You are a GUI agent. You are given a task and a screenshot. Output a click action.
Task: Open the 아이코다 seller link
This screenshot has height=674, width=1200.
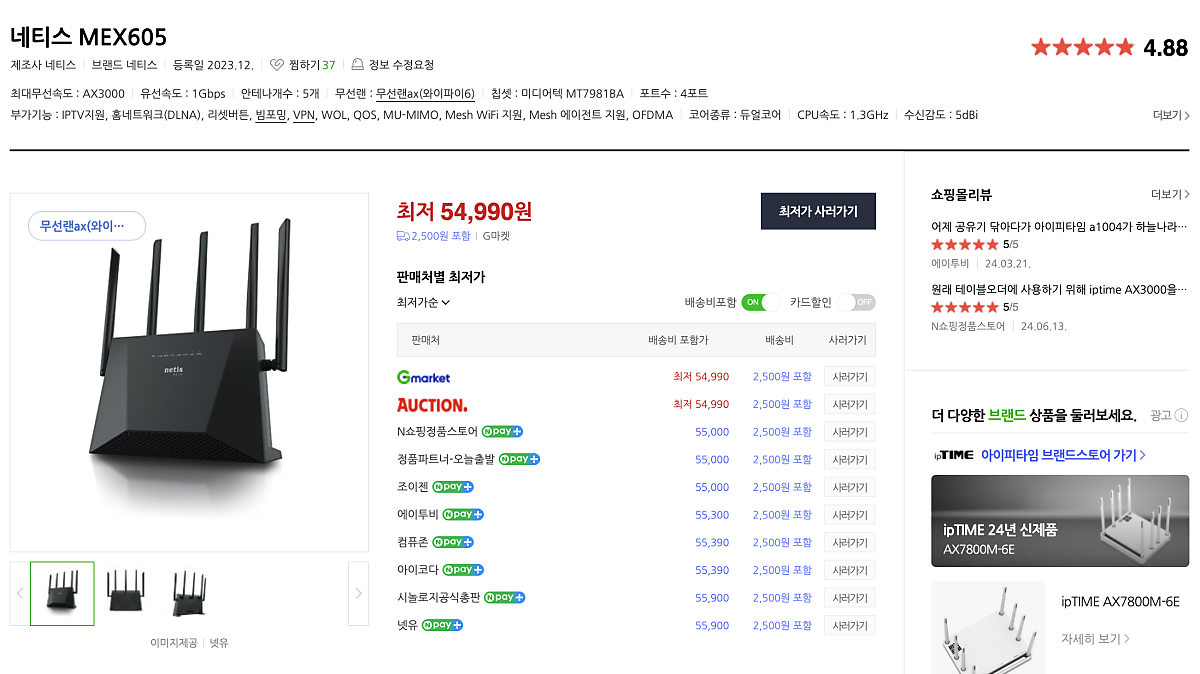click(x=418, y=570)
